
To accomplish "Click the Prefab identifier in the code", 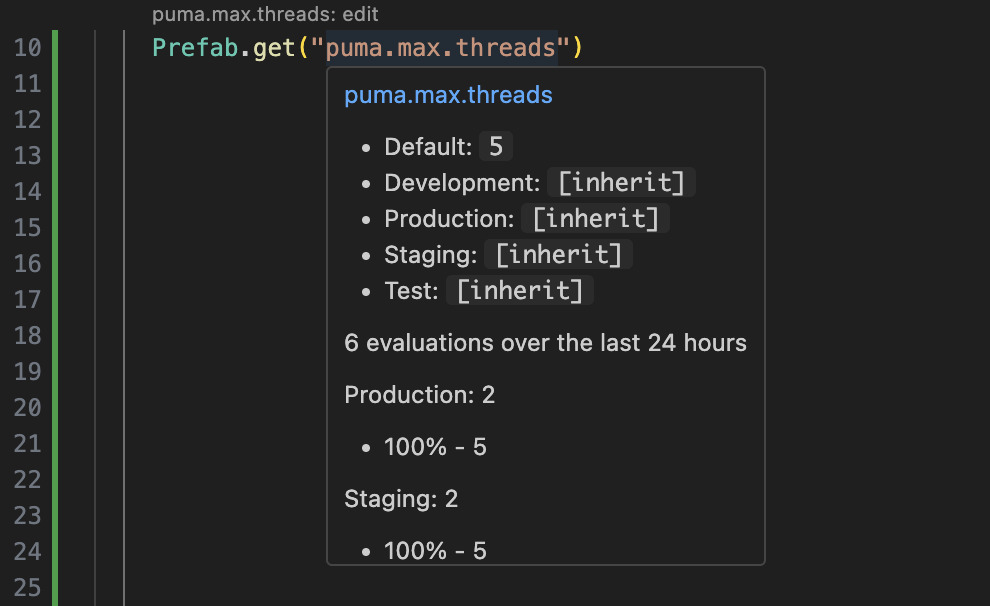I will (195, 47).
